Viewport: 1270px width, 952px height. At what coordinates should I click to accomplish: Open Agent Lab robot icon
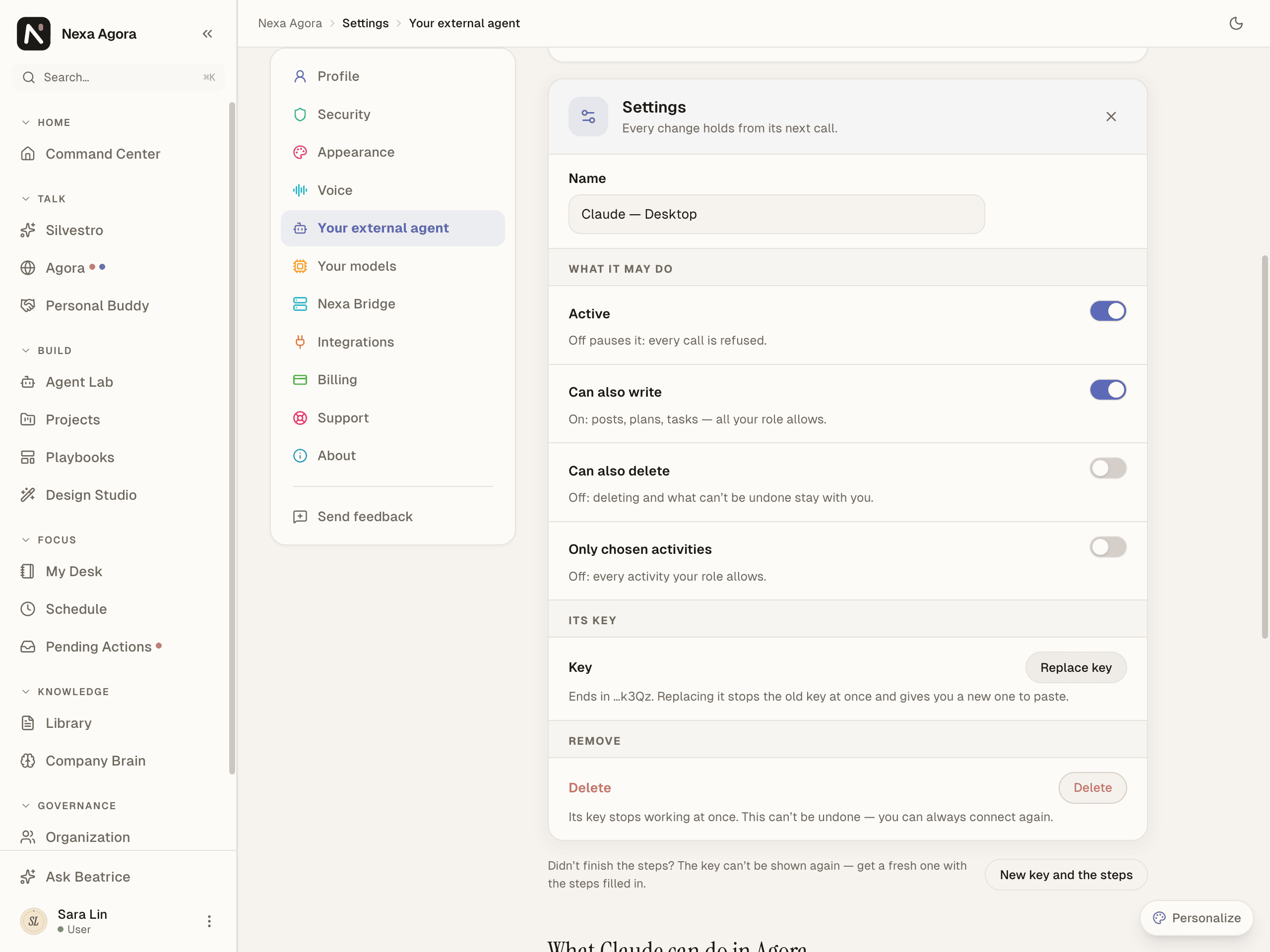[28, 382]
